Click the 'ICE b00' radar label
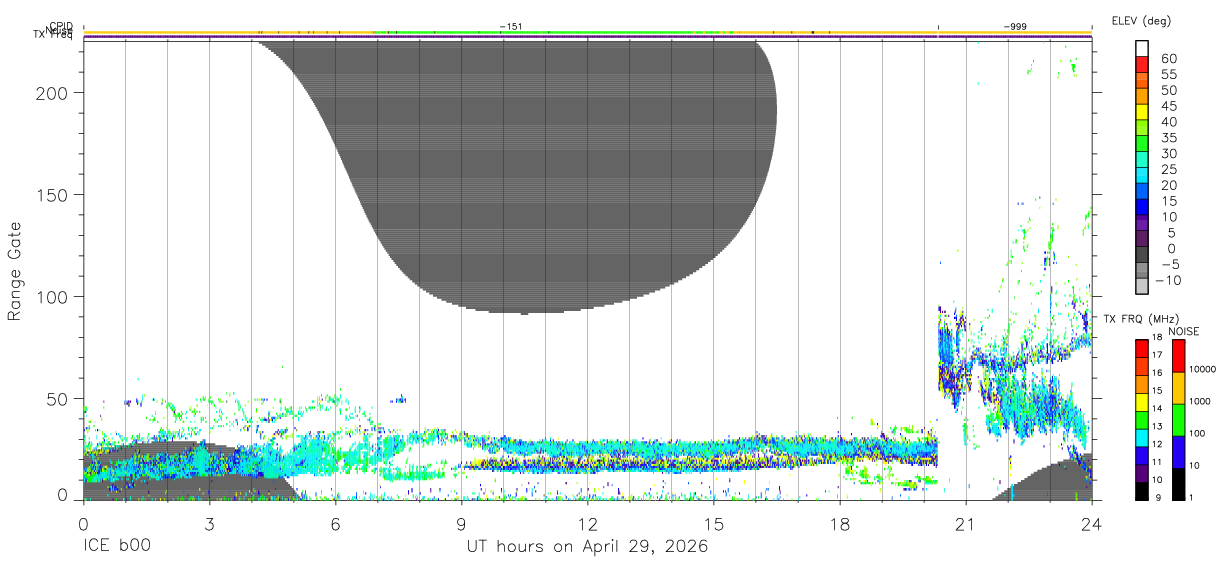The height and width of the screenshot is (567, 1228). pos(116,547)
